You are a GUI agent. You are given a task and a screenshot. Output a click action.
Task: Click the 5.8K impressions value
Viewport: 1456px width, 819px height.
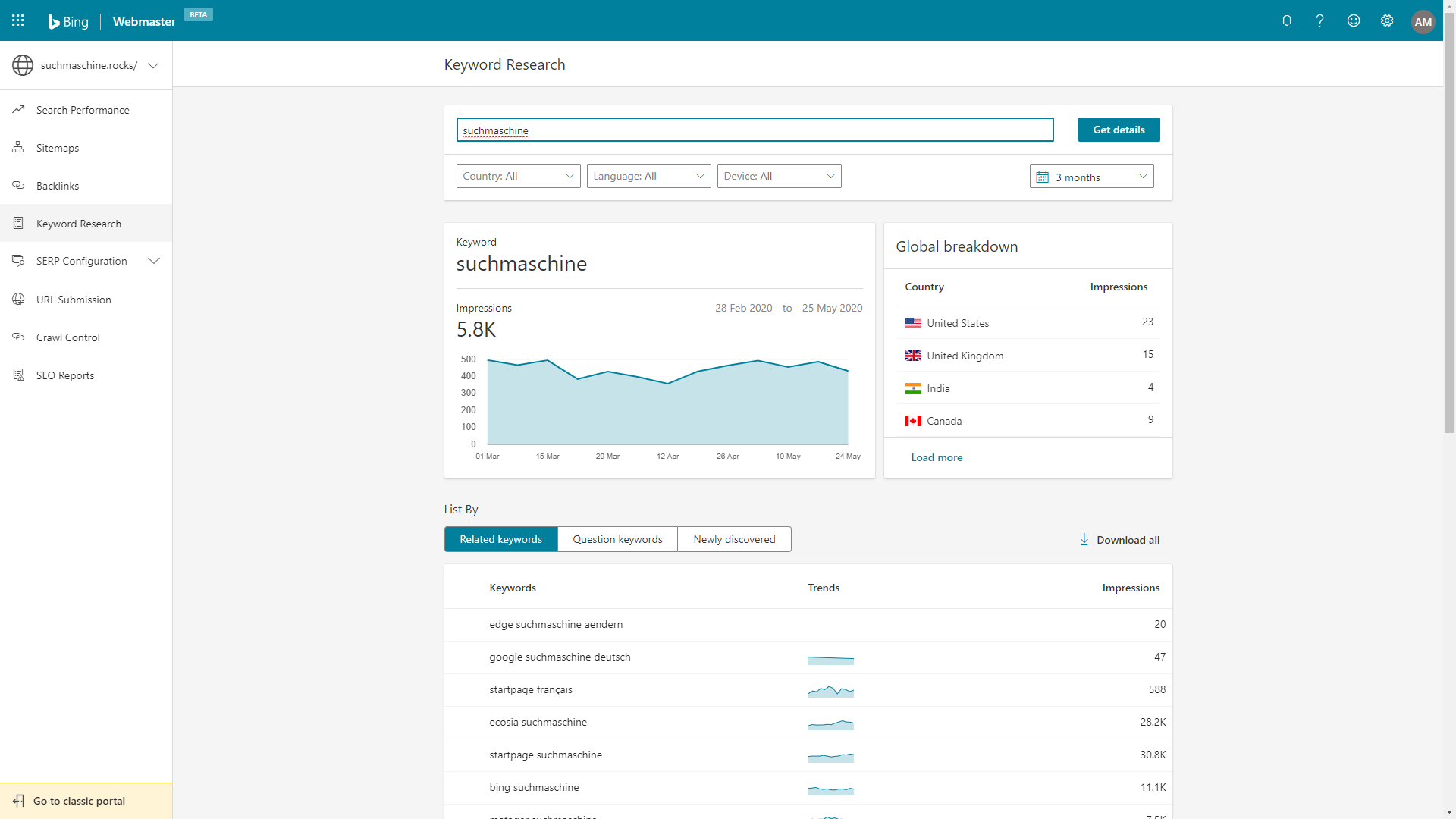(476, 330)
